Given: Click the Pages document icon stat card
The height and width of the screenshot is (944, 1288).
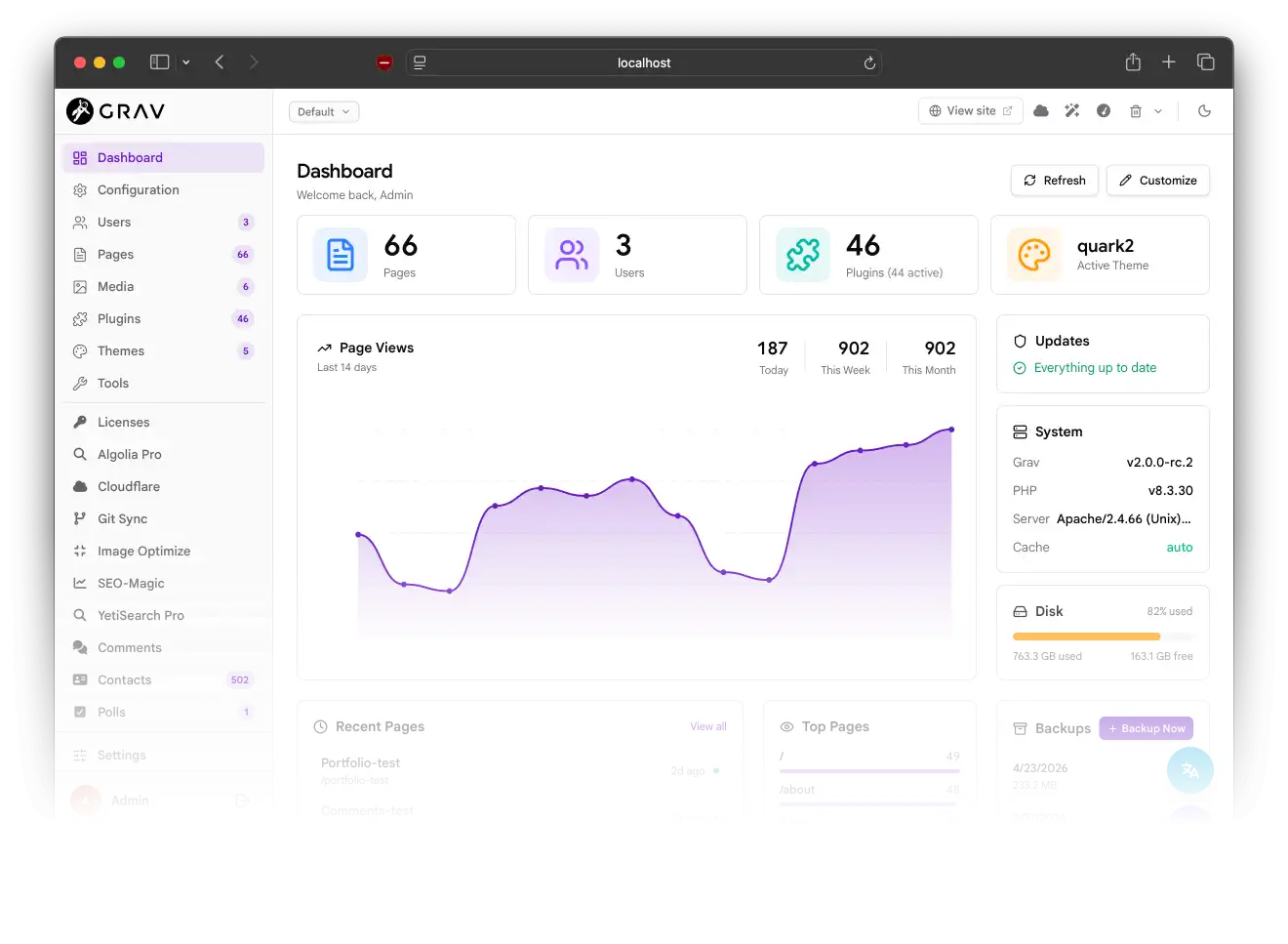Looking at the screenshot, I should 341,255.
